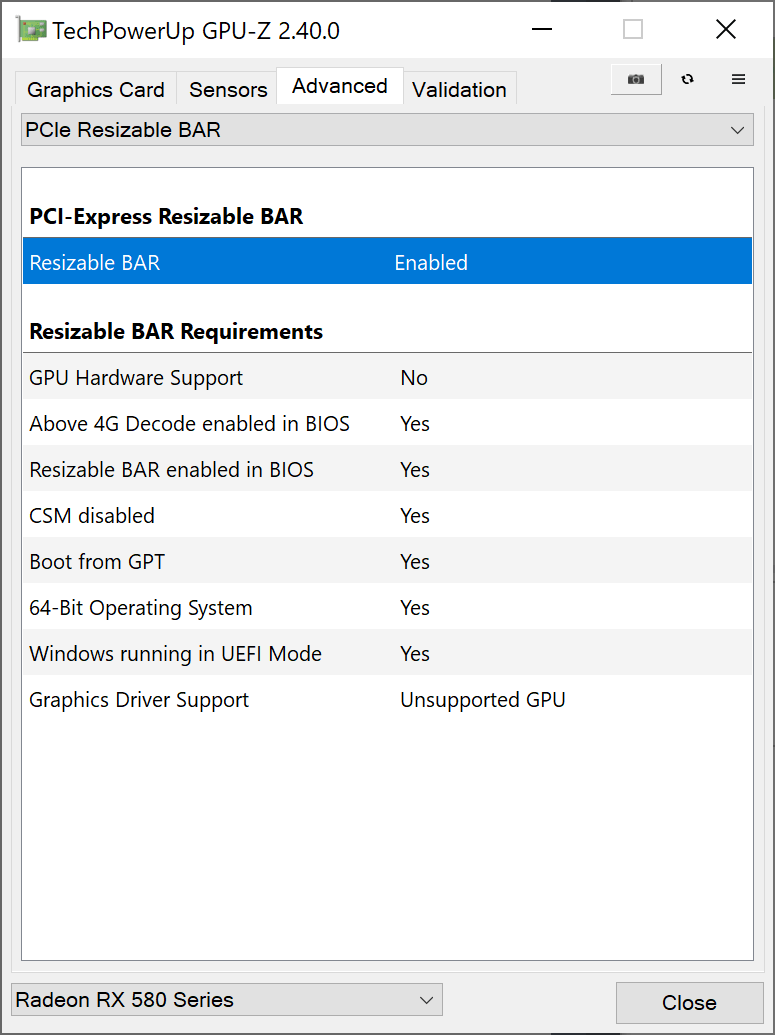Click the GPU Hardware Support row
This screenshot has width=775, height=1035.
click(387, 378)
